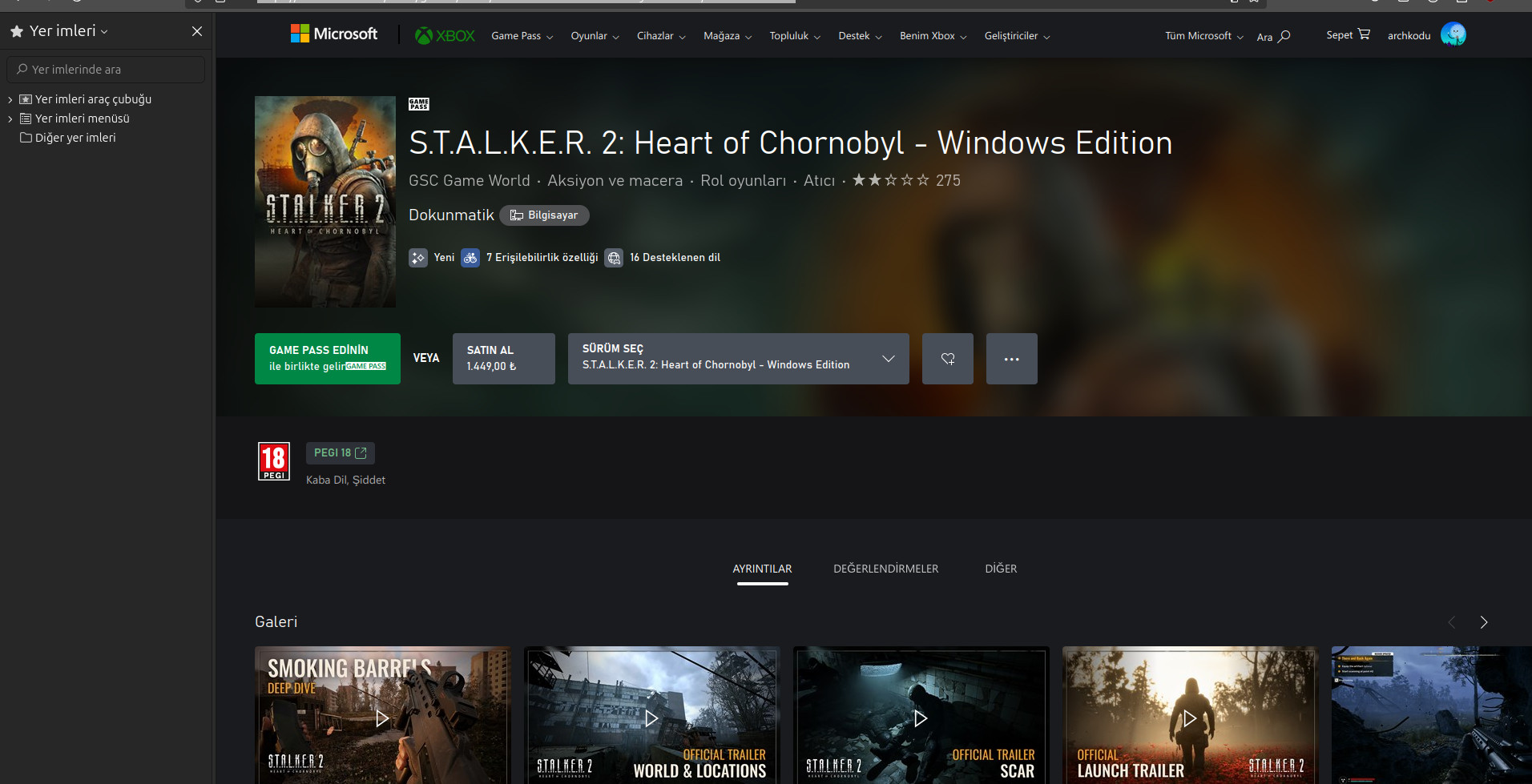Image resolution: width=1532 pixels, height=784 pixels.
Task: Click the Rol oyunları genre link
Action: point(744,181)
